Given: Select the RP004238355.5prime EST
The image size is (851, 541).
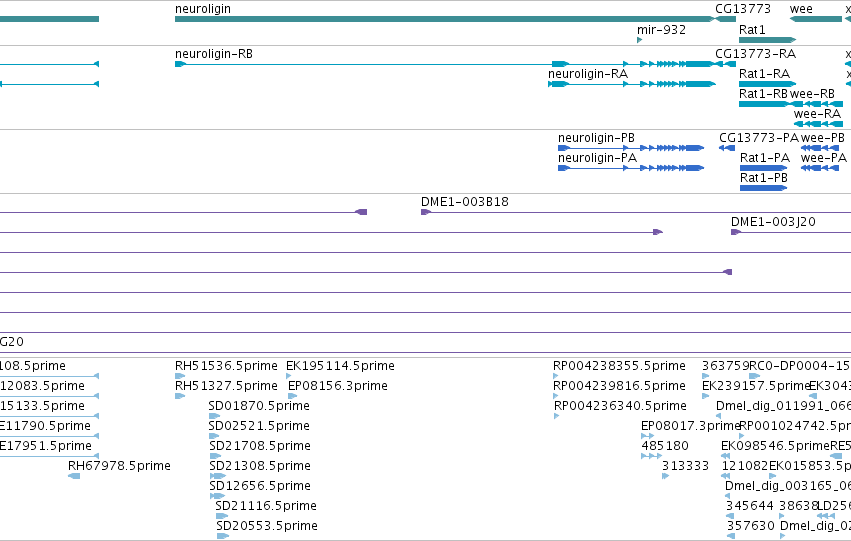Looking at the screenshot, I should [619, 366].
